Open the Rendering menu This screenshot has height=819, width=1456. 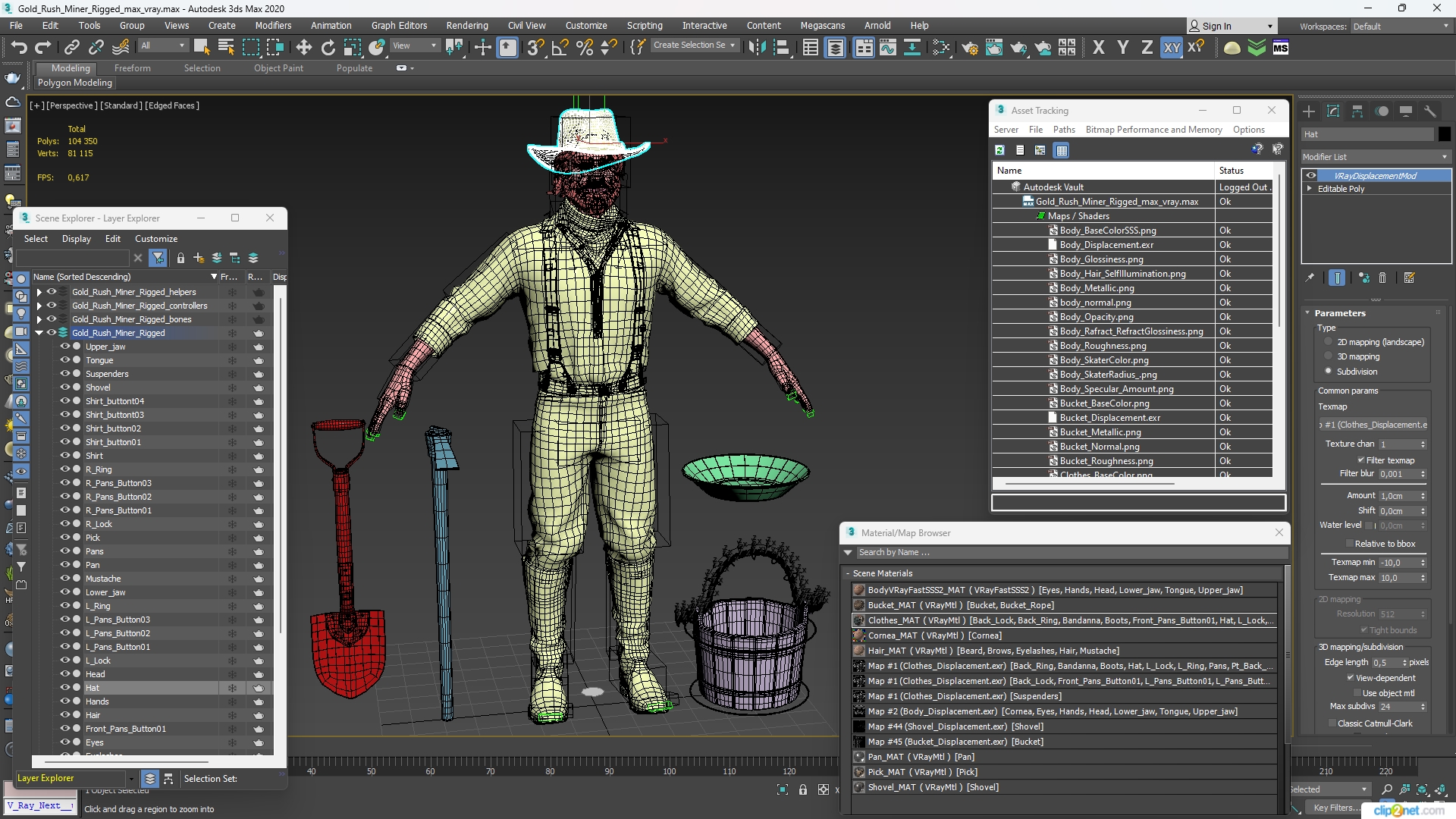point(467,26)
